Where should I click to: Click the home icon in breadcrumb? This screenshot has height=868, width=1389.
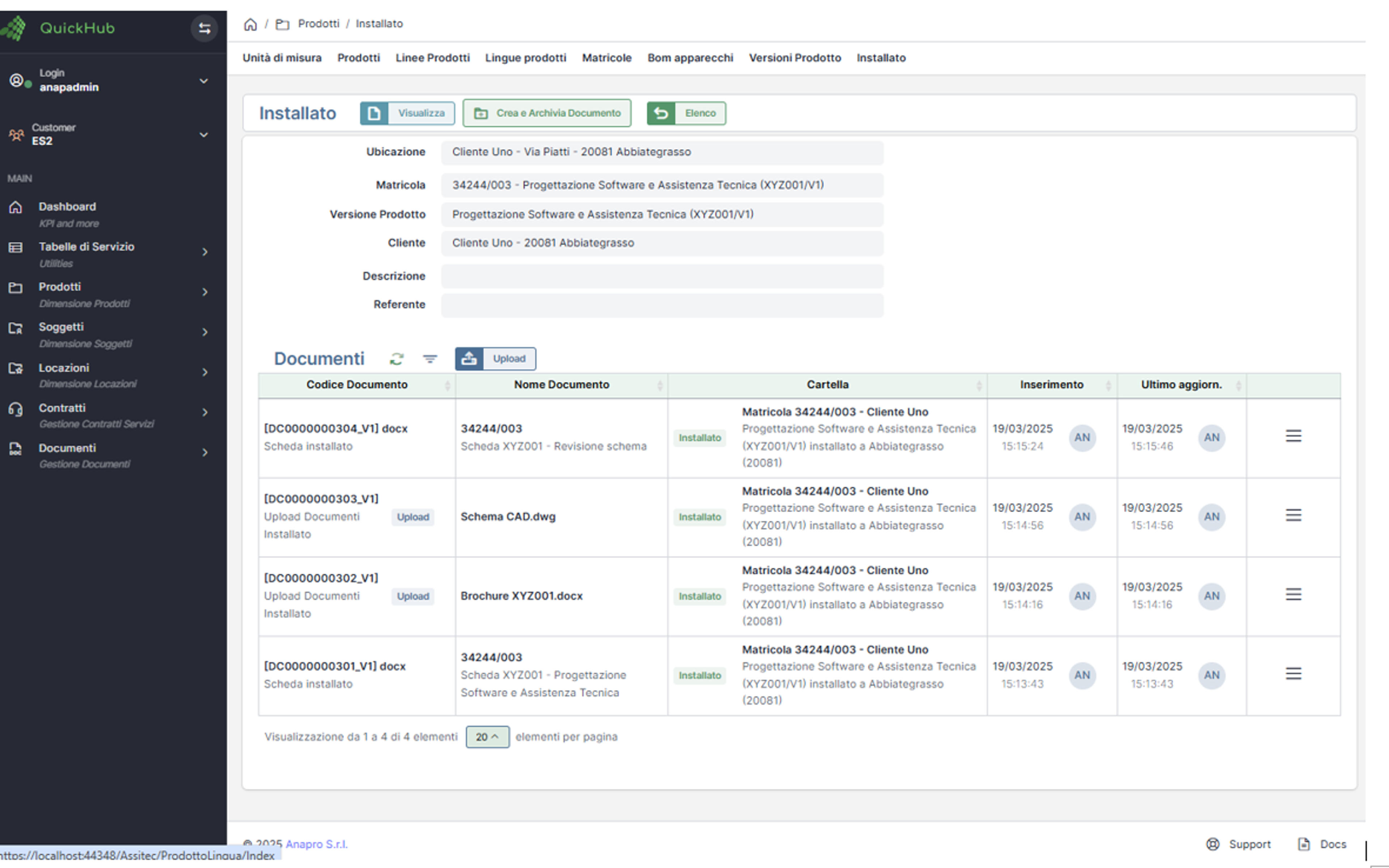[250, 24]
